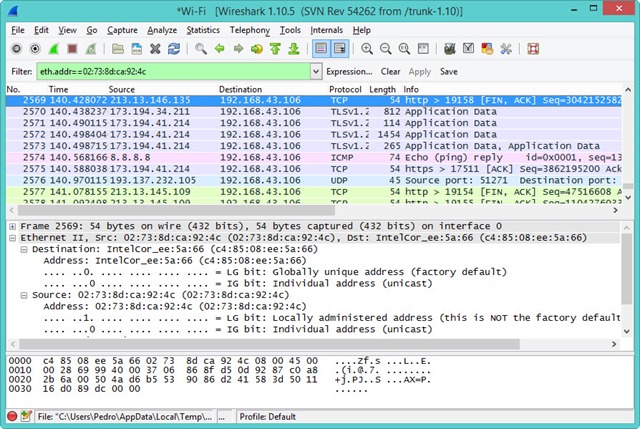Sort packets by Destination column header
640x429 pixels.
240,89
